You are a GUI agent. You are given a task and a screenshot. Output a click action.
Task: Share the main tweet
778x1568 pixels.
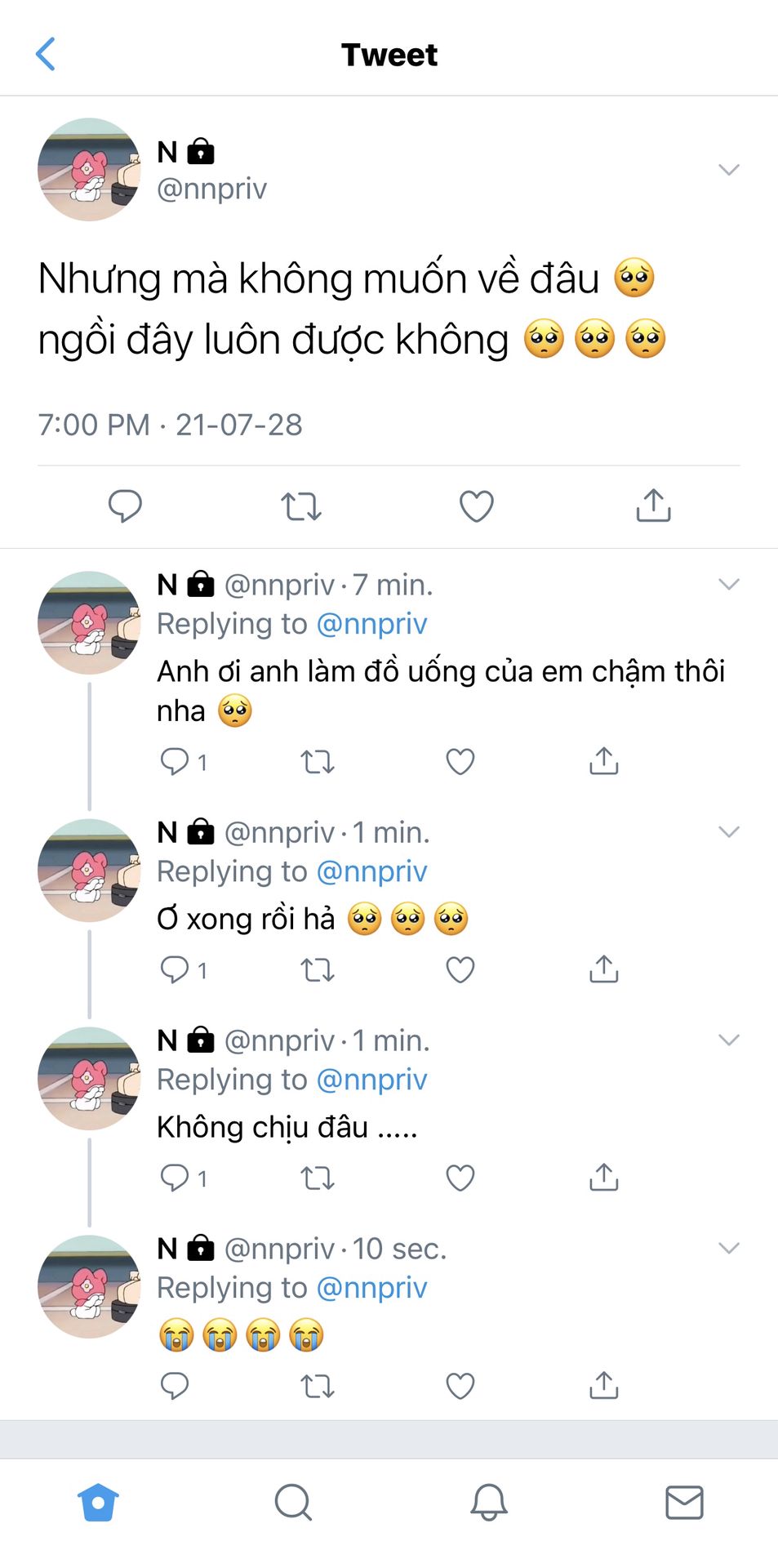653,506
